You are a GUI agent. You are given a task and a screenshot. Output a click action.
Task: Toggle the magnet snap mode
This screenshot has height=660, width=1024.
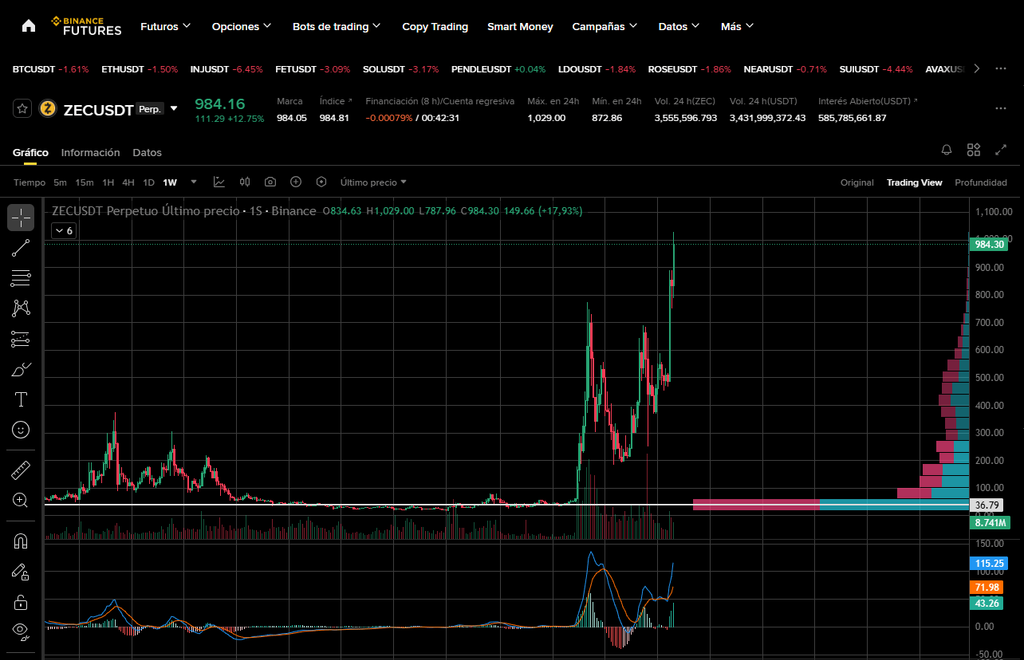click(21, 541)
